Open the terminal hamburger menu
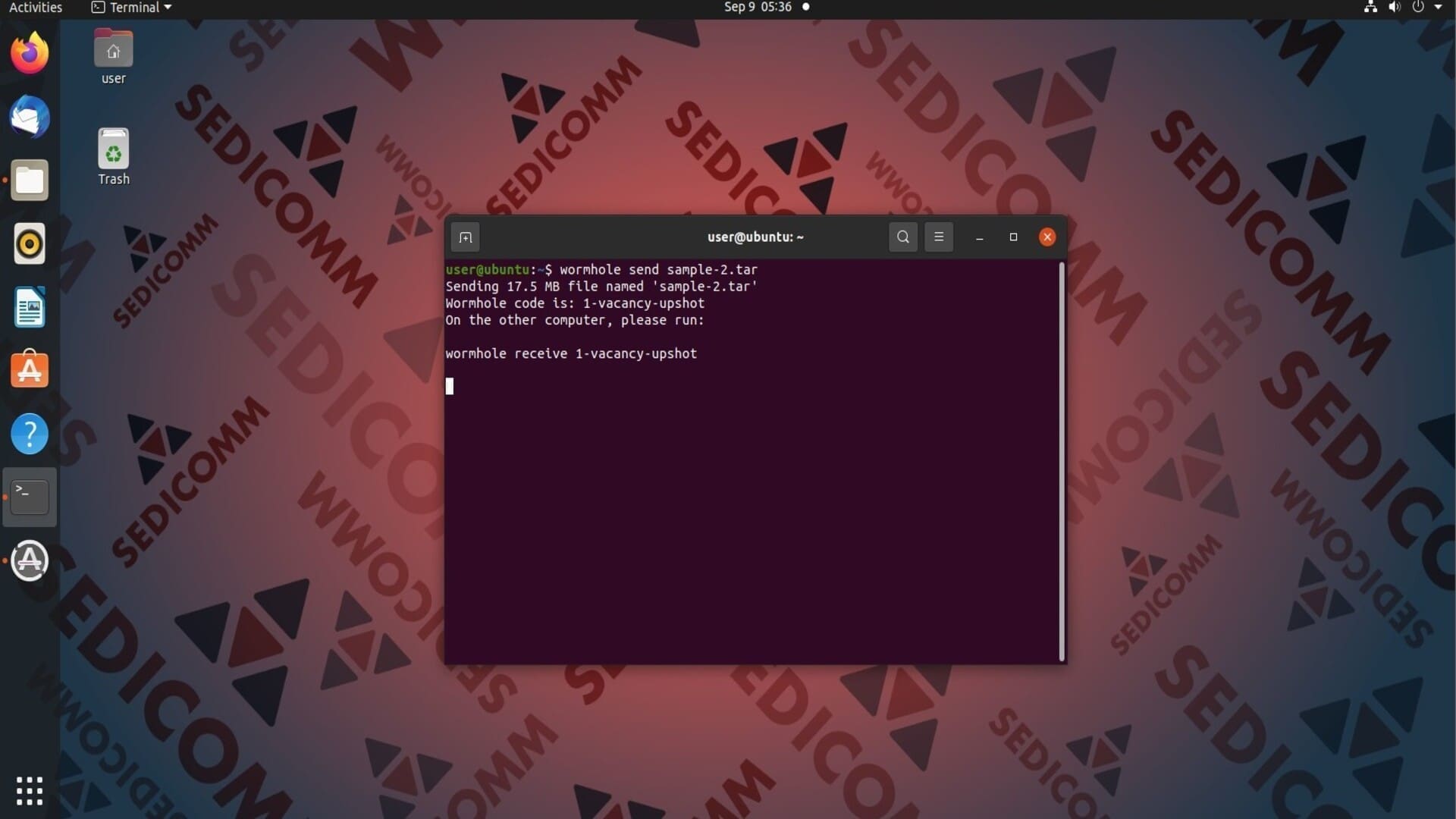This screenshot has width=1456, height=819. [x=939, y=237]
